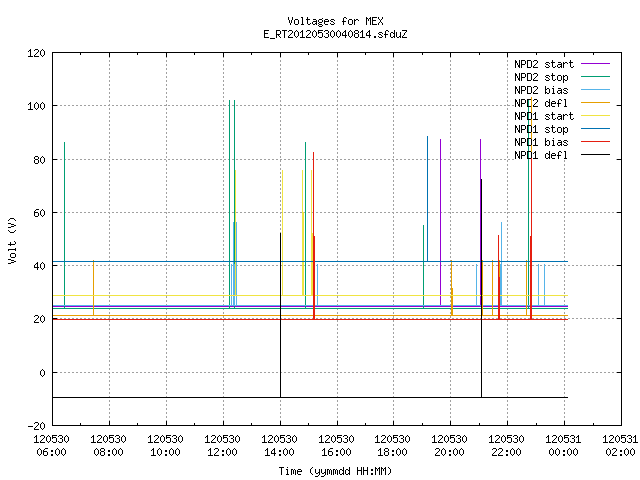Click the "Time (yymmdd HH:MM)" x-axis label

click(335, 471)
